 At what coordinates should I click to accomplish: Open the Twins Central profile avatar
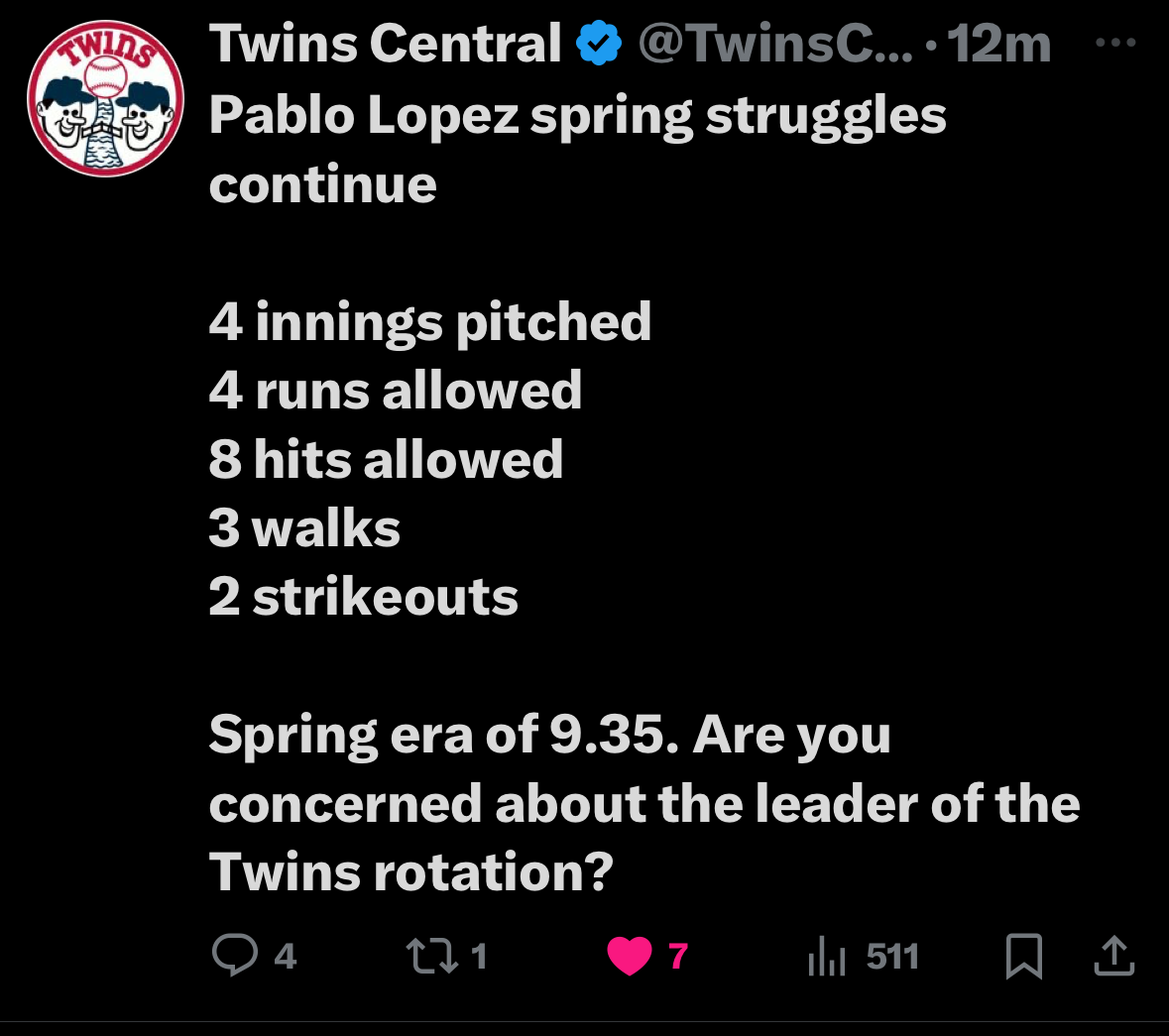106,99
